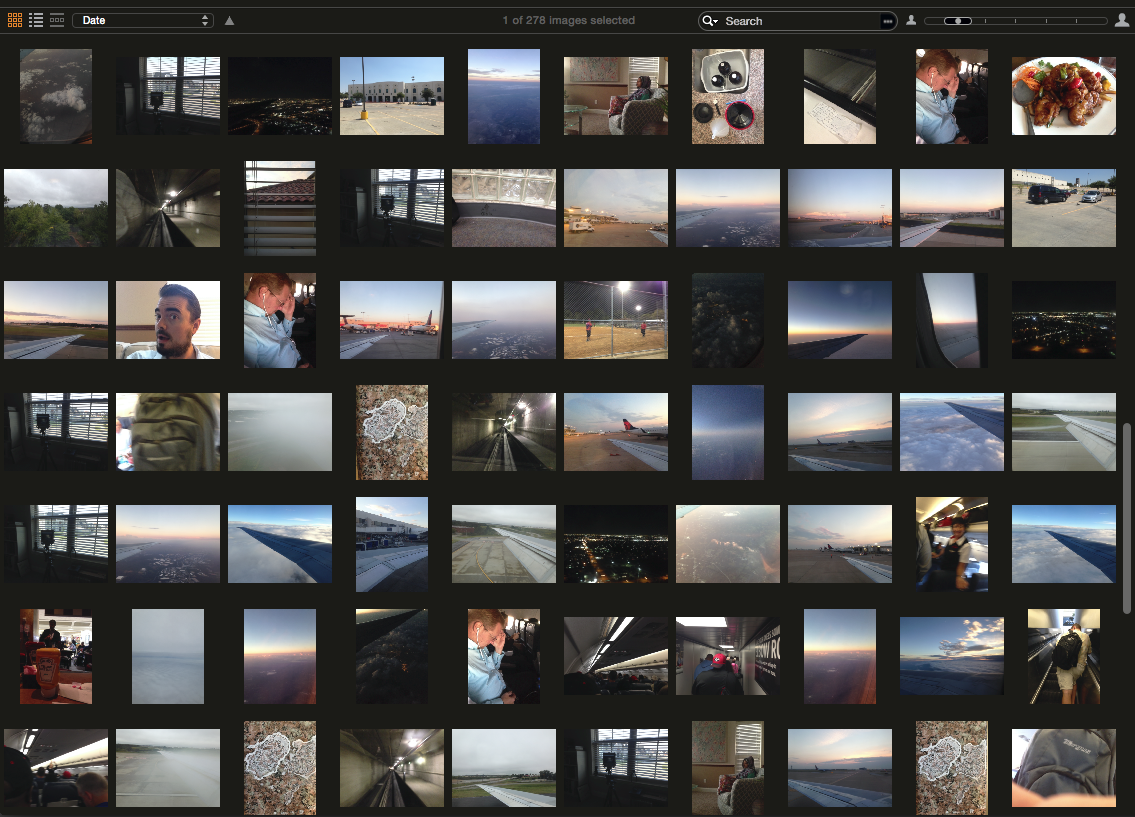The image size is (1135, 817).
Task: Select the backpacker on escalator photo
Action: click(1064, 656)
